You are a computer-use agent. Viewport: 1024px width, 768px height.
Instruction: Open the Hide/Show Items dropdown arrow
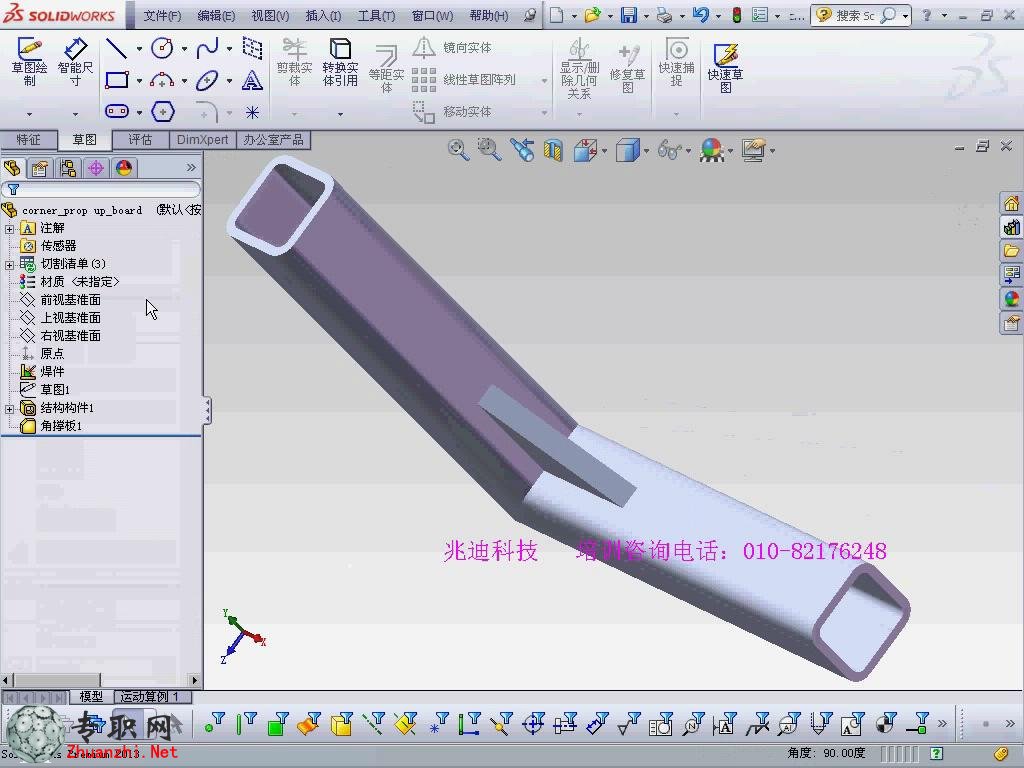(688, 151)
